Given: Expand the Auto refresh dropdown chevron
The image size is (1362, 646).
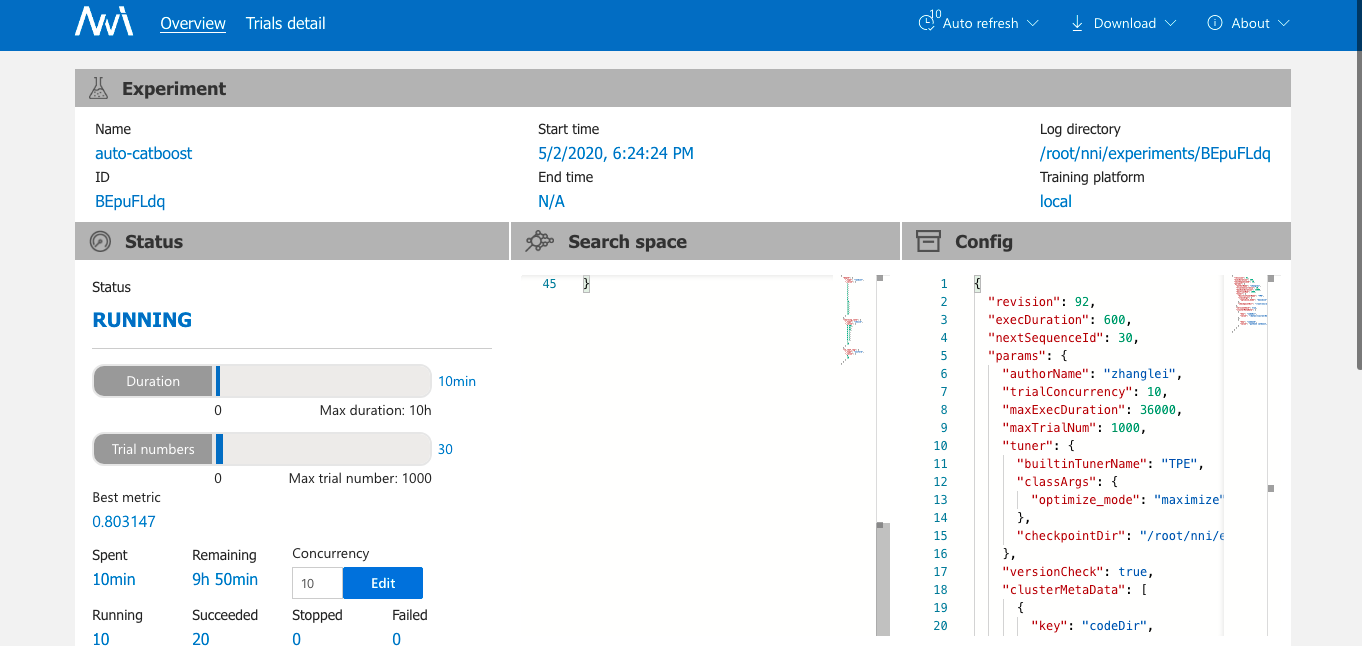Looking at the screenshot, I should click(x=1033, y=23).
